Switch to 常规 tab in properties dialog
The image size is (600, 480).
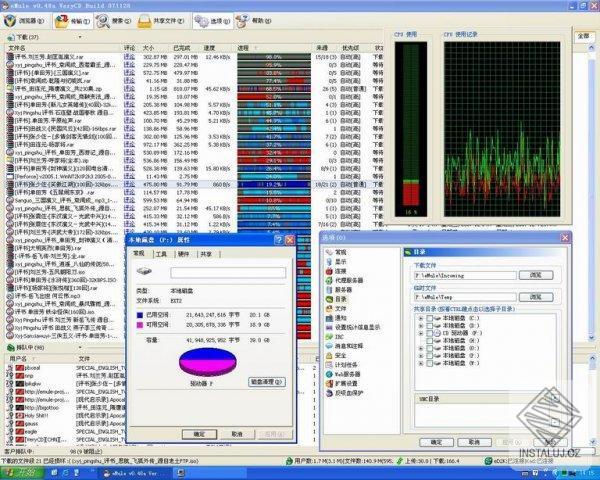tap(139, 253)
